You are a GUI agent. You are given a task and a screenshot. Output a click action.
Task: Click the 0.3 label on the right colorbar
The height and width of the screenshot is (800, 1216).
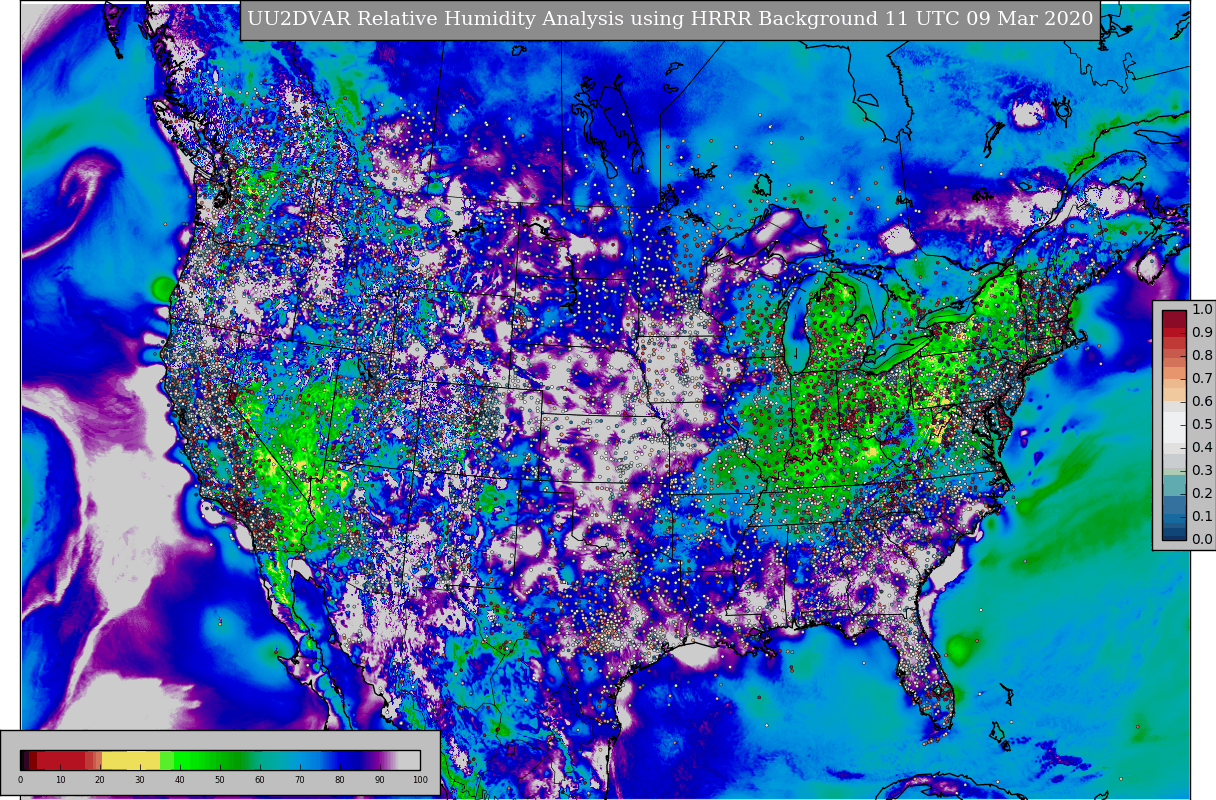(1202, 471)
